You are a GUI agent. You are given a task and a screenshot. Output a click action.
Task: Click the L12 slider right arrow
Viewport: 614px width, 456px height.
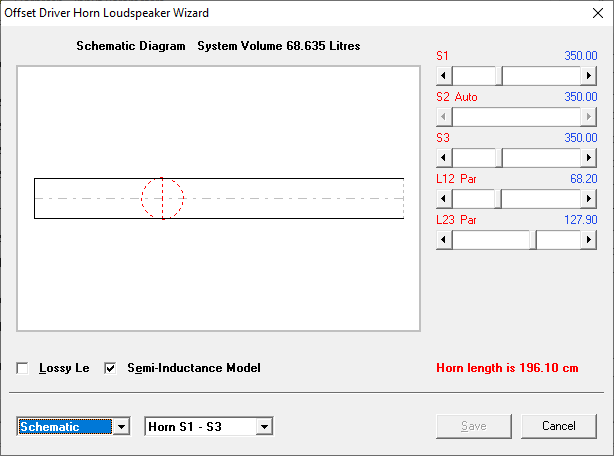pyautogui.click(x=589, y=198)
